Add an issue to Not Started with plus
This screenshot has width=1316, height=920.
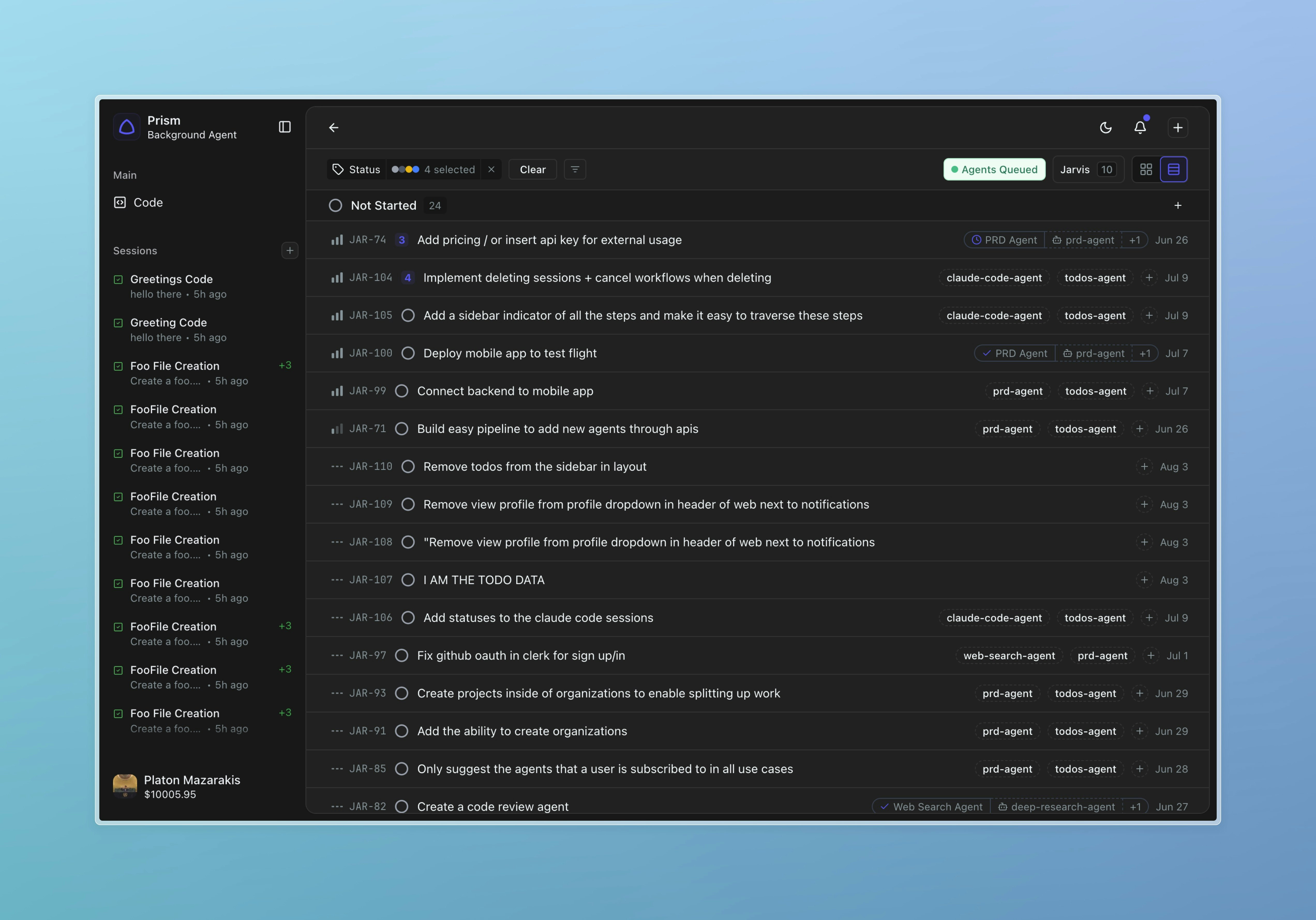tap(1178, 206)
